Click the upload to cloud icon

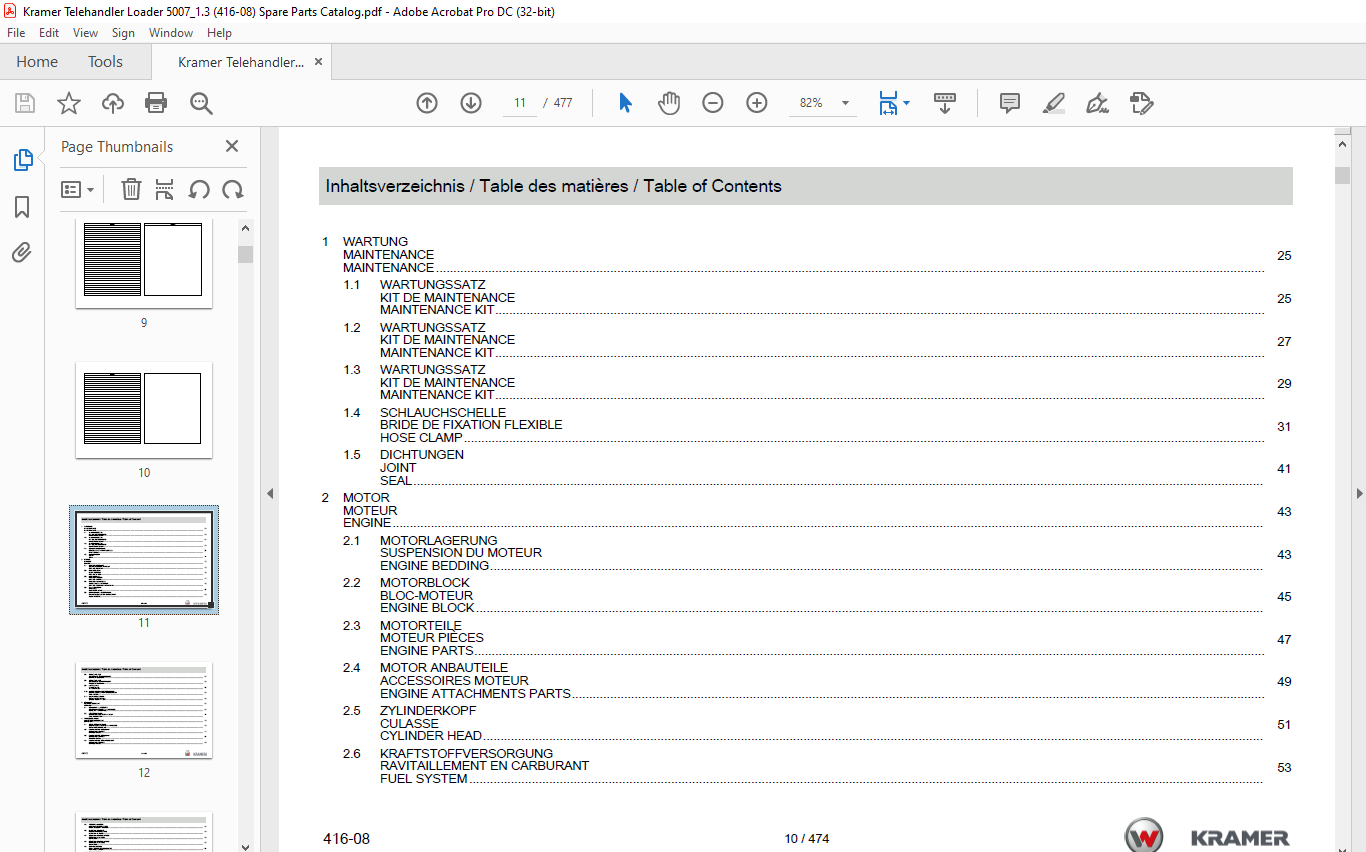[113, 103]
